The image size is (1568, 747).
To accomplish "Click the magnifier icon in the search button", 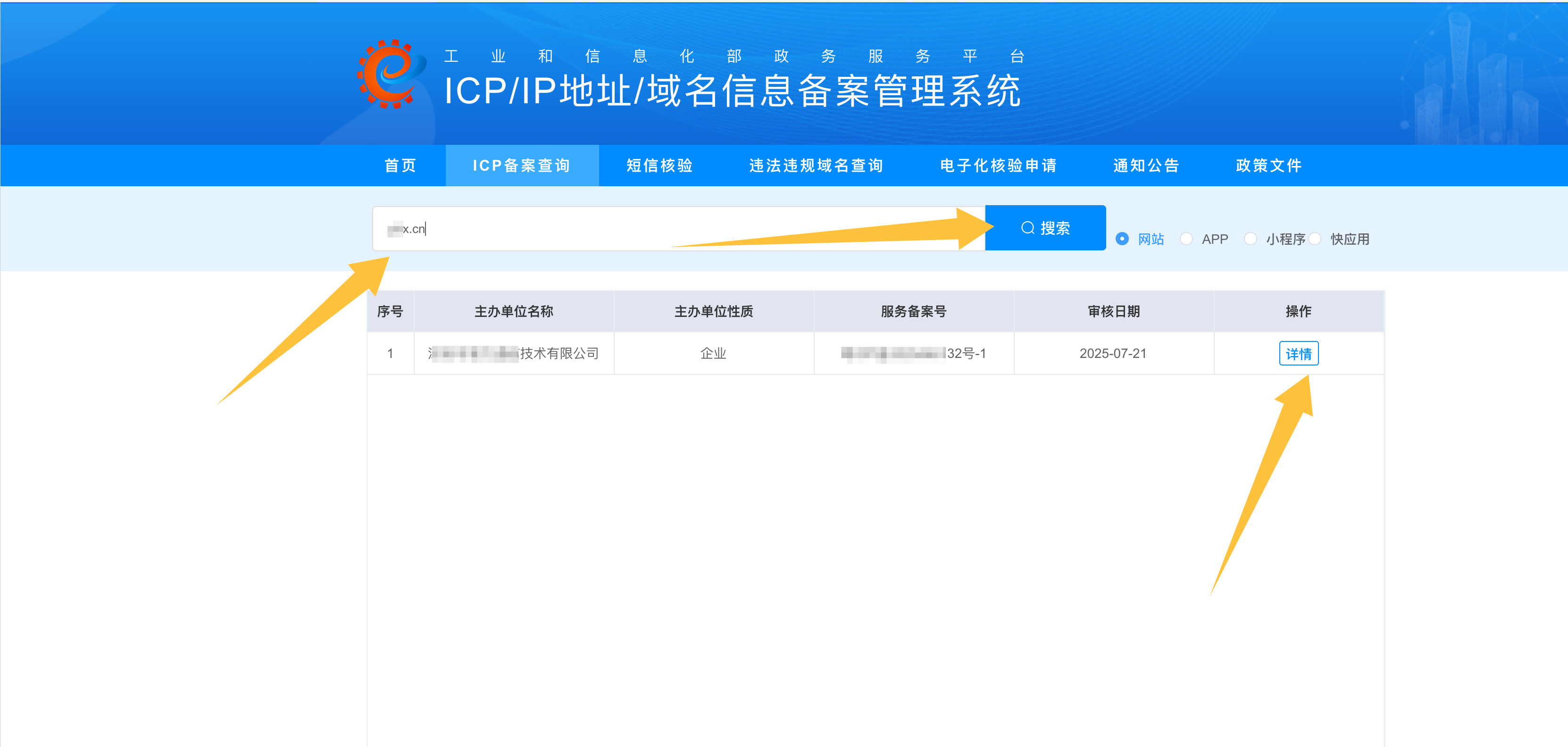I will coord(1027,227).
